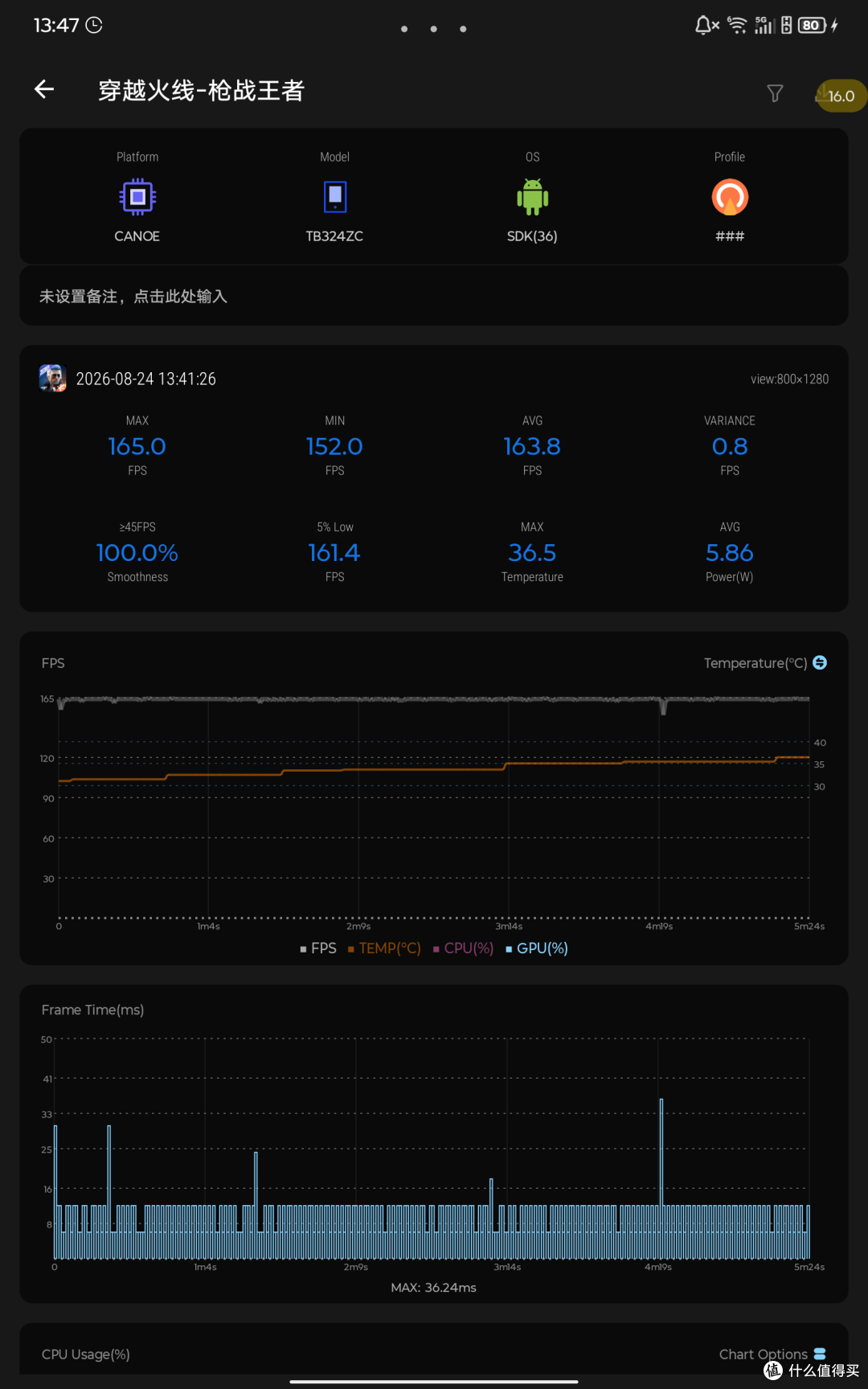Screen dimensions: 868x1389
Task: Tap the orange Profile icon
Action: pyautogui.click(x=730, y=197)
